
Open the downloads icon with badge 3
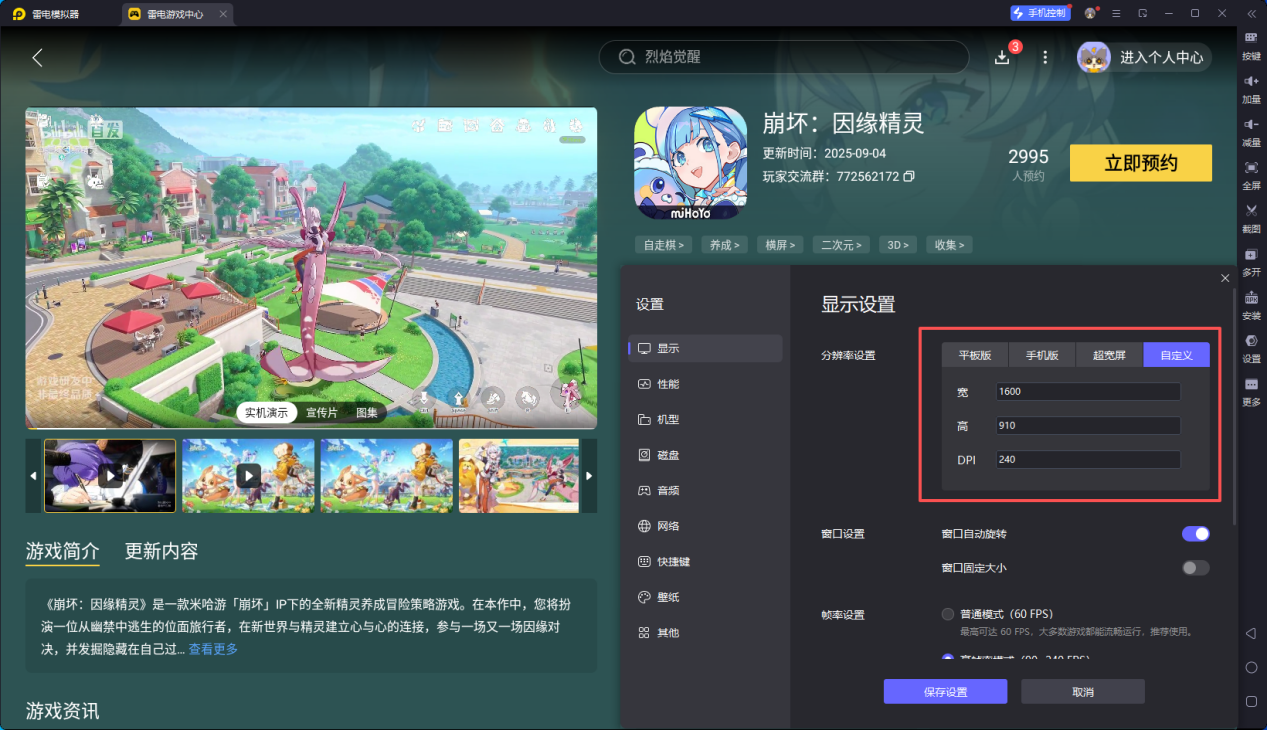click(1002, 57)
